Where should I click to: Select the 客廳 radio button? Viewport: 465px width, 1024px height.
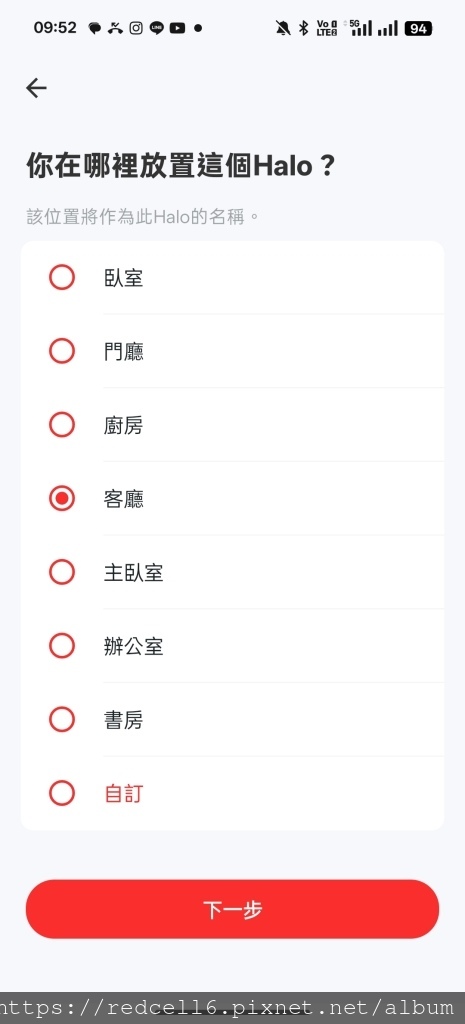point(62,499)
